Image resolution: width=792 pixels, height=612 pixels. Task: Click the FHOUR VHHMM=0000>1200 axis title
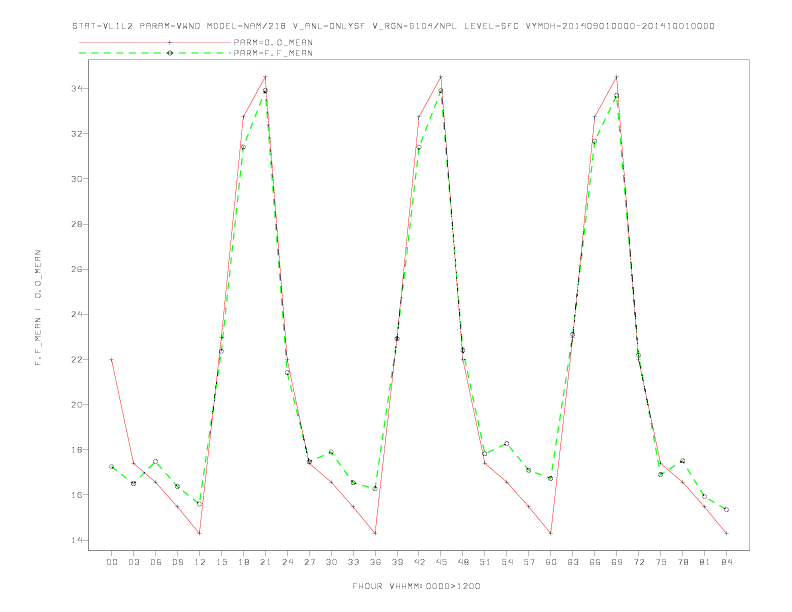pos(416,586)
